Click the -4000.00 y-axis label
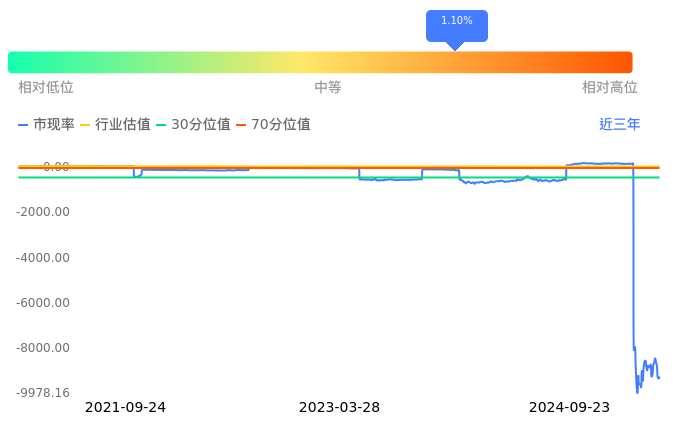The height and width of the screenshot is (442, 686). pos(43,257)
